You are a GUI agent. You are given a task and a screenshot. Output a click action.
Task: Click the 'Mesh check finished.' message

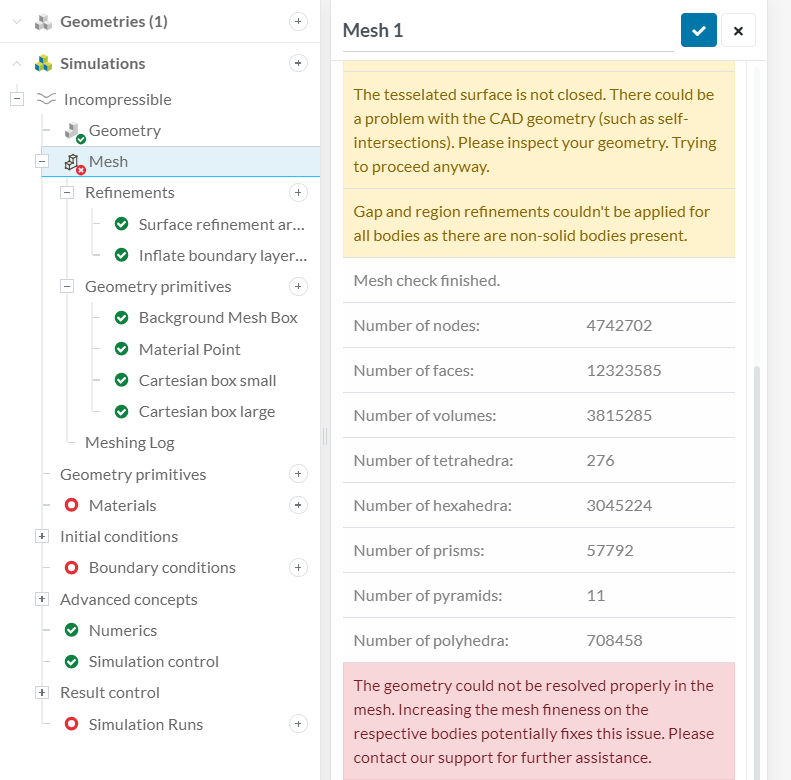click(427, 281)
